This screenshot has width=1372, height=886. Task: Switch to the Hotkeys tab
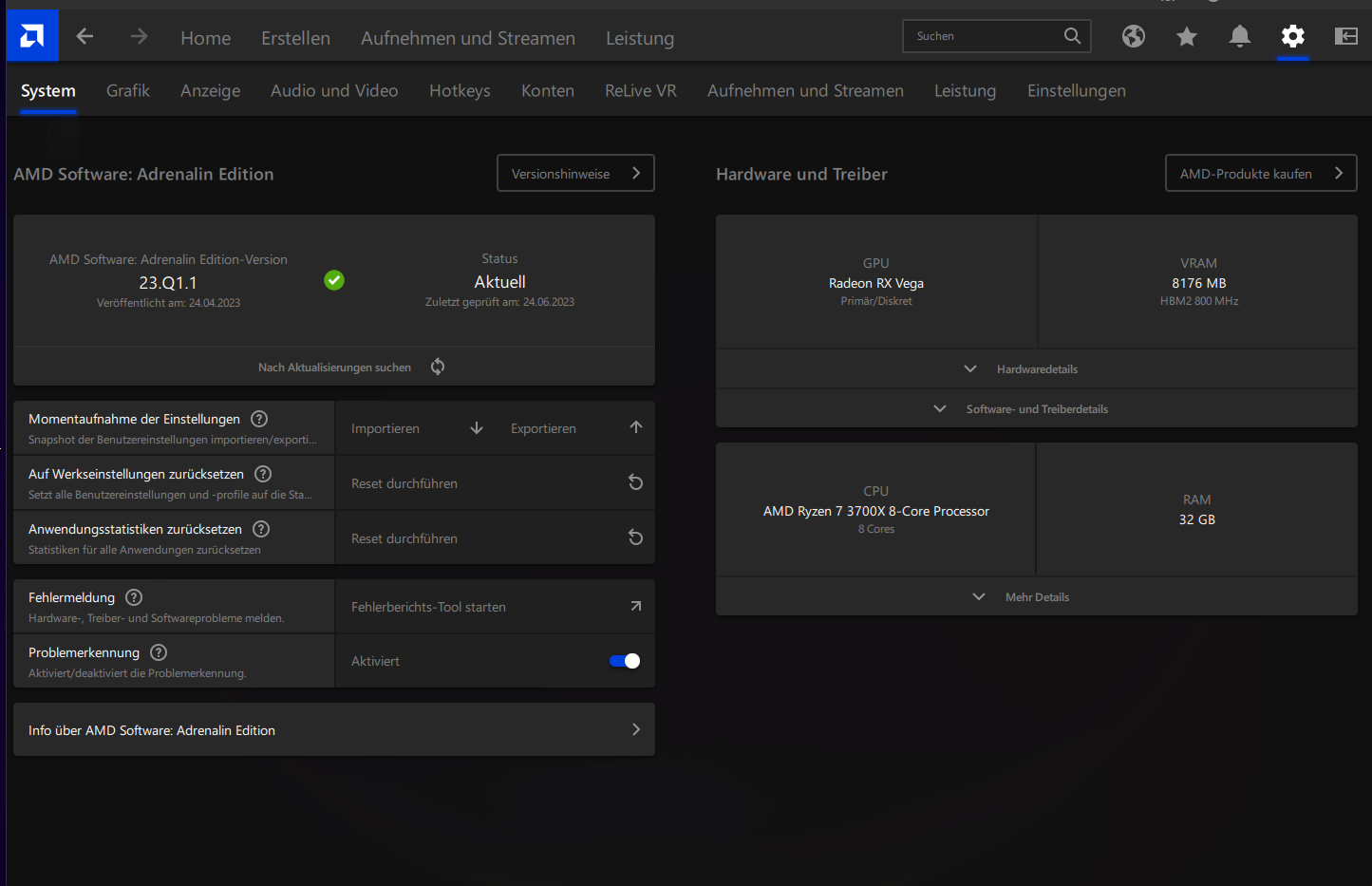(460, 90)
